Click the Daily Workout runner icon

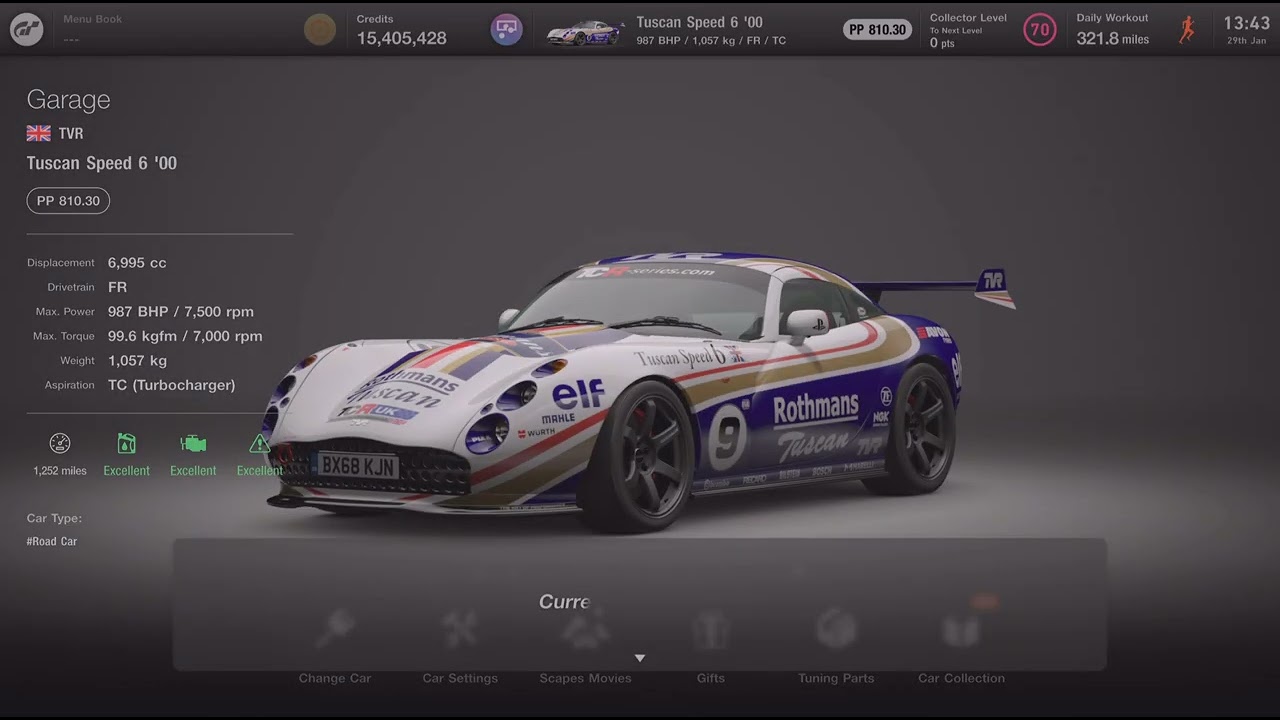(1187, 29)
